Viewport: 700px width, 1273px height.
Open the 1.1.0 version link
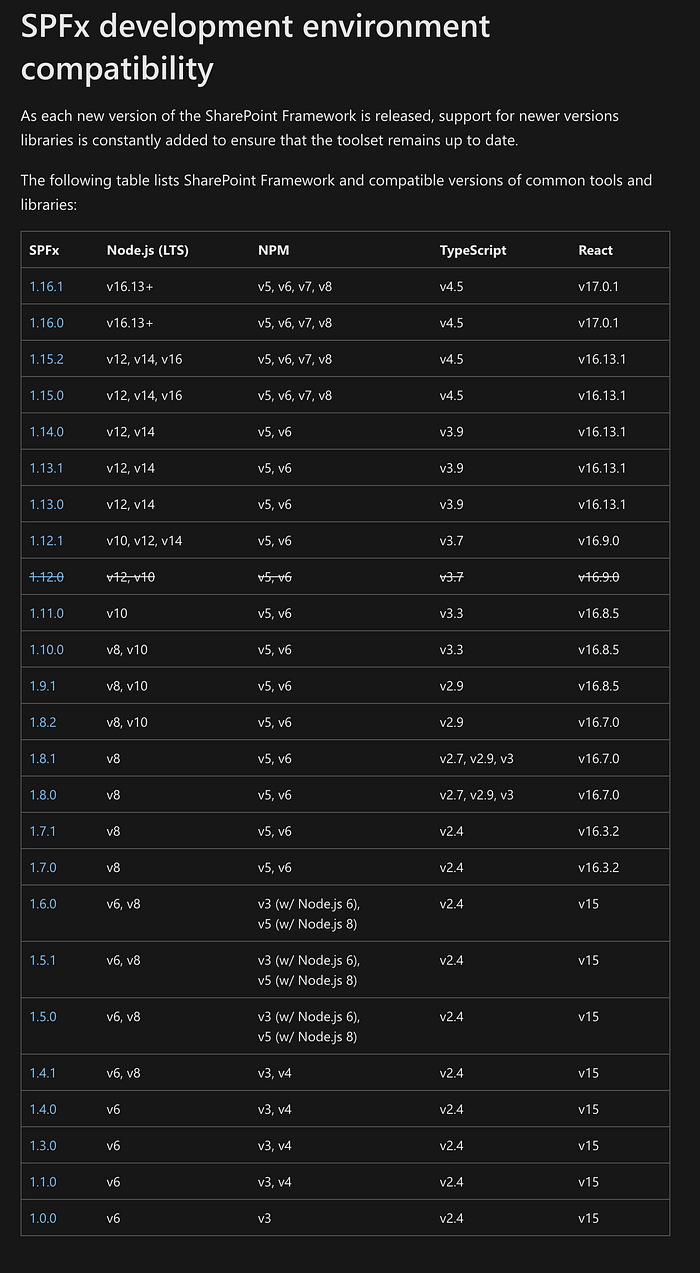(x=43, y=1182)
